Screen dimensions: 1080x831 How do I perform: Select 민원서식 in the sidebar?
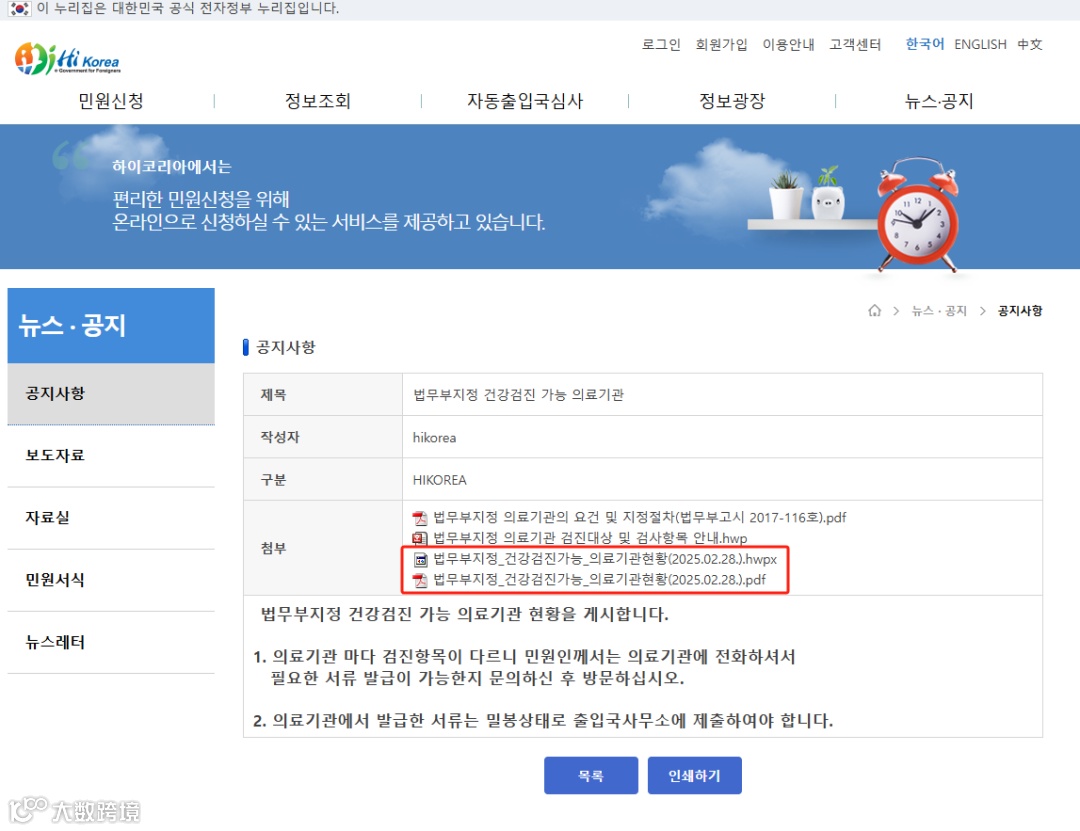(x=111, y=580)
